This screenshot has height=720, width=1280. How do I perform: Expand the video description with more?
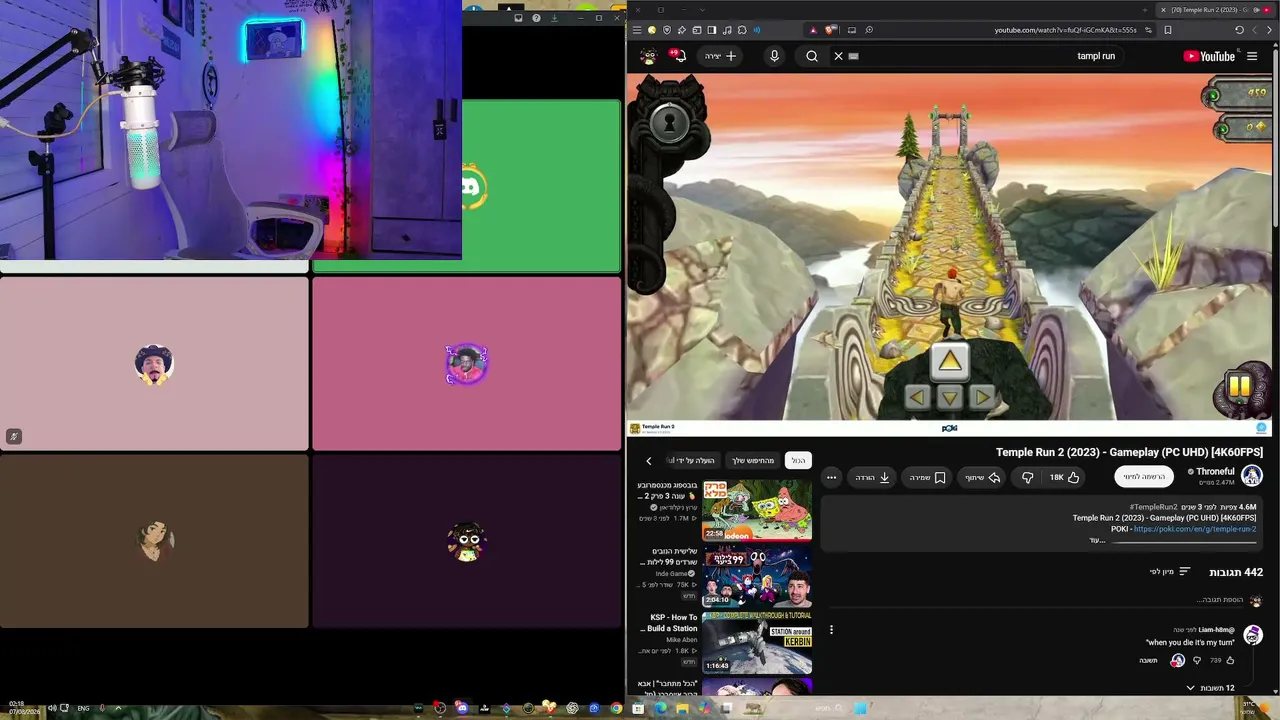pyautogui.click(x=1097, y=540)
